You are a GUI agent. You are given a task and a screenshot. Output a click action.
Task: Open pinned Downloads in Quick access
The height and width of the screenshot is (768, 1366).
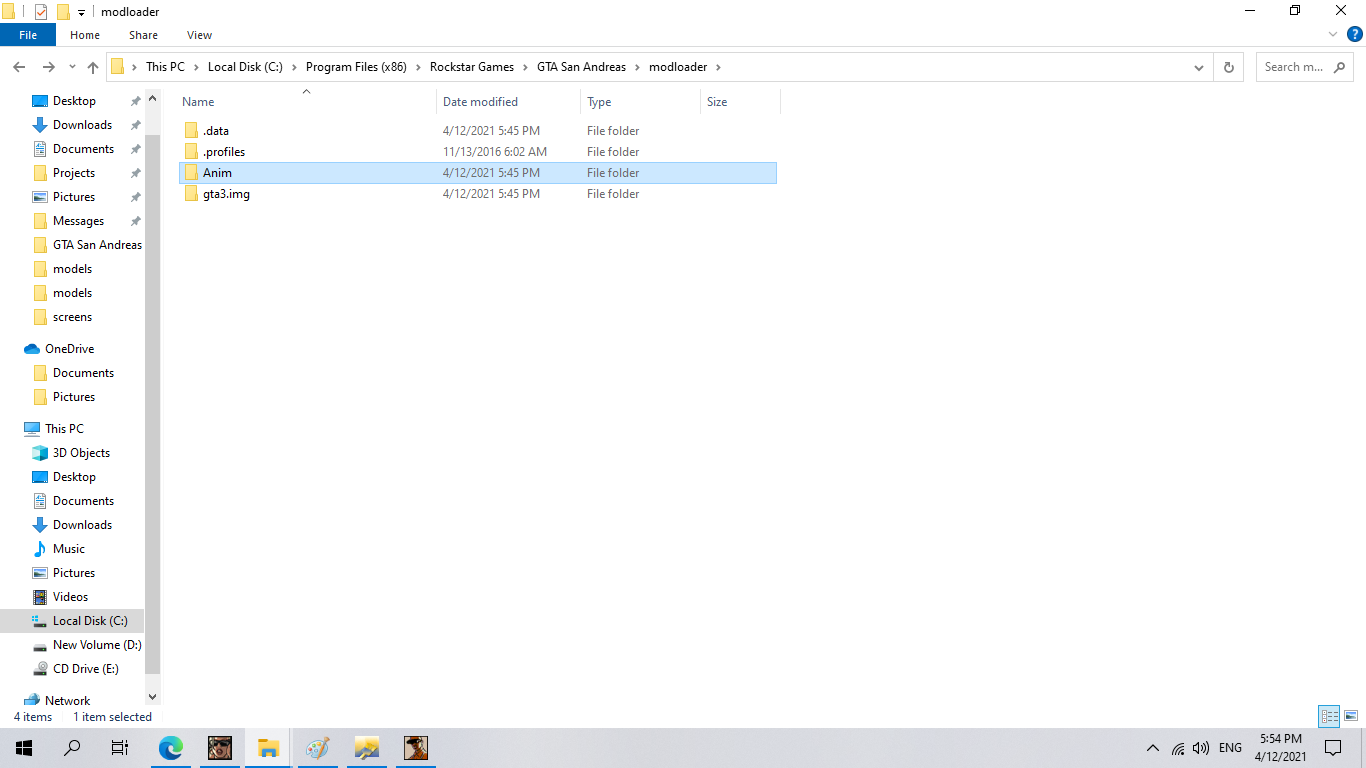click(x=82, y=125)
